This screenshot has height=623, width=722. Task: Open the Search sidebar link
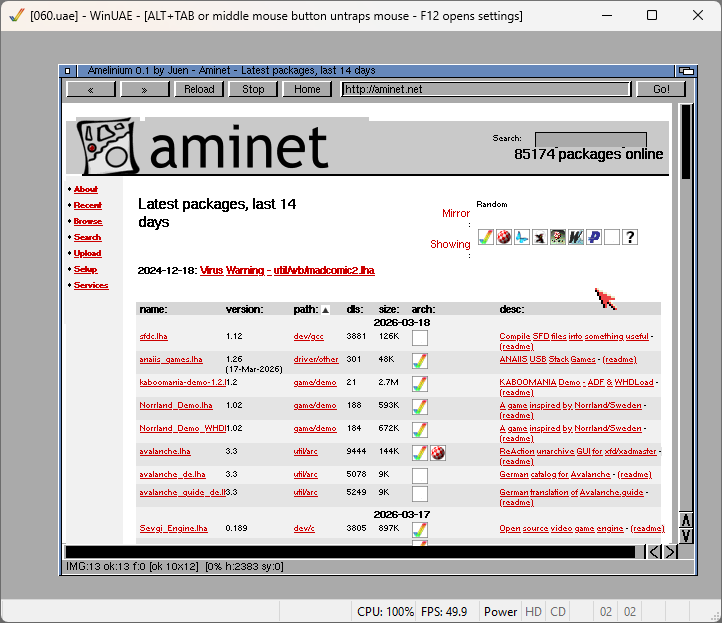[87, 237]
